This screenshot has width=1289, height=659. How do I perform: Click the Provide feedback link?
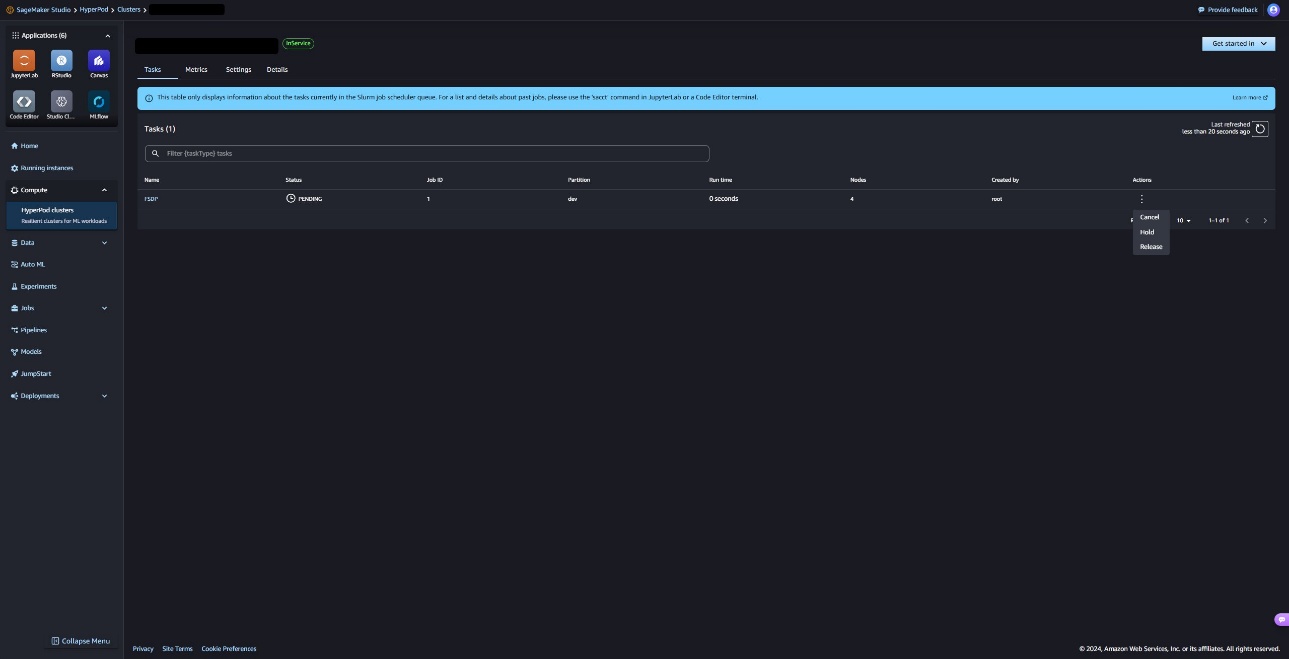(x=1228, y=10)
